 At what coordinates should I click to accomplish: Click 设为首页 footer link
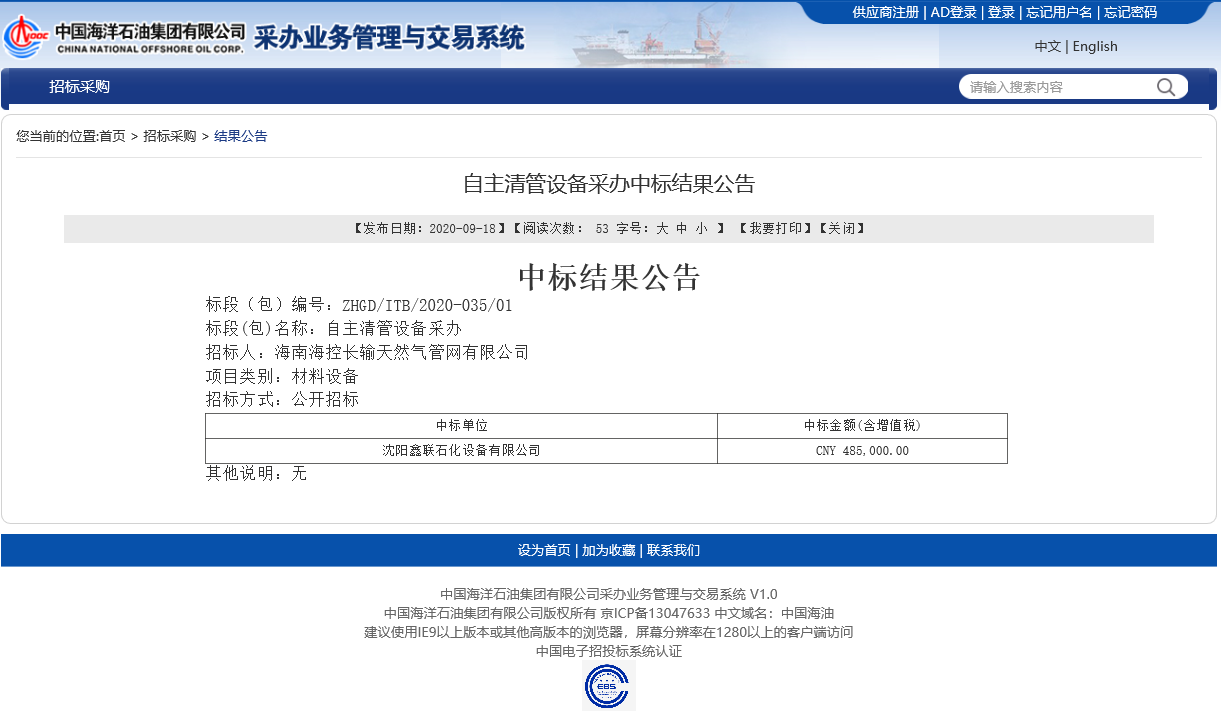click(544, 550)
